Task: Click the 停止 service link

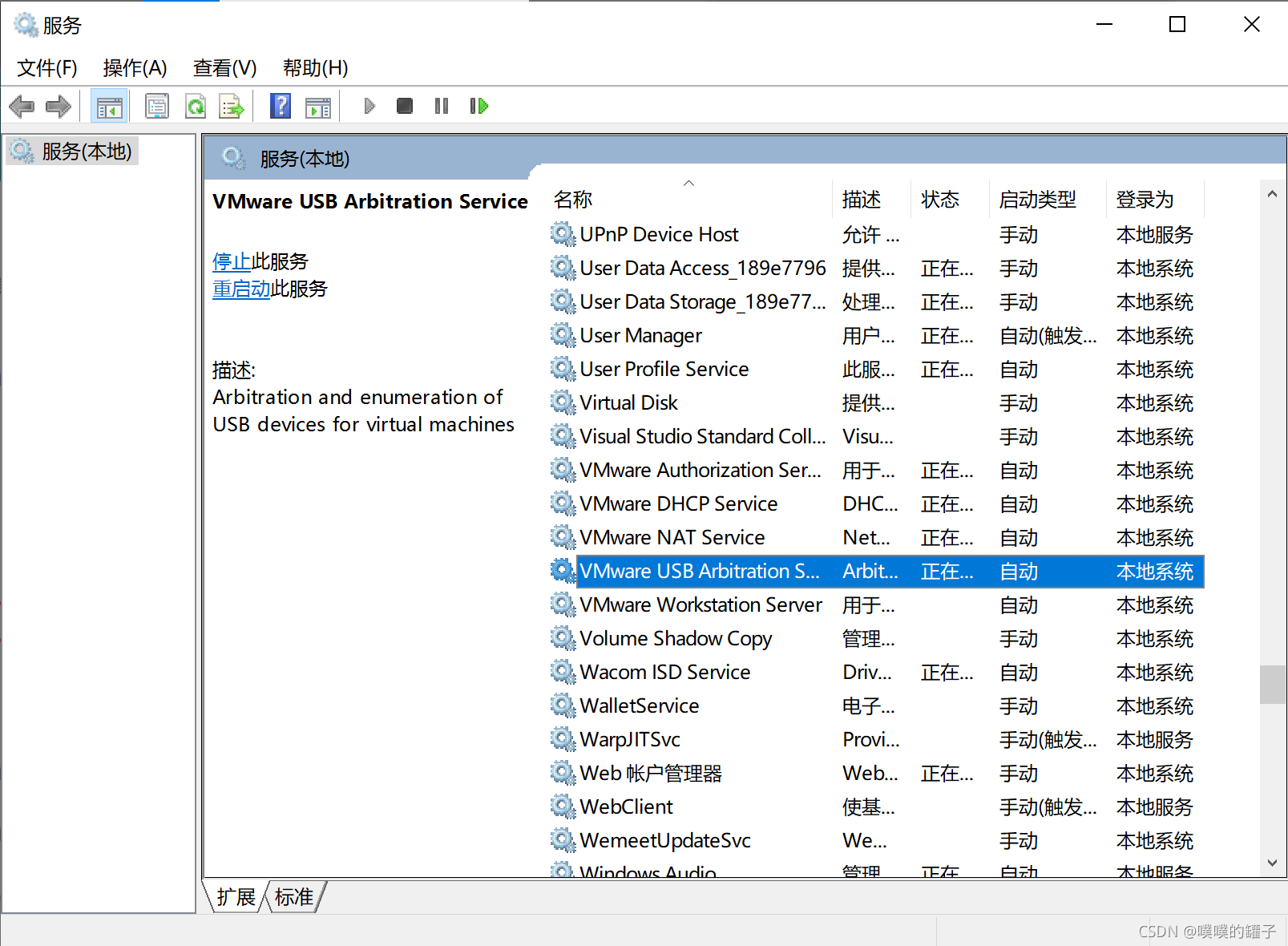Action: 232,261
